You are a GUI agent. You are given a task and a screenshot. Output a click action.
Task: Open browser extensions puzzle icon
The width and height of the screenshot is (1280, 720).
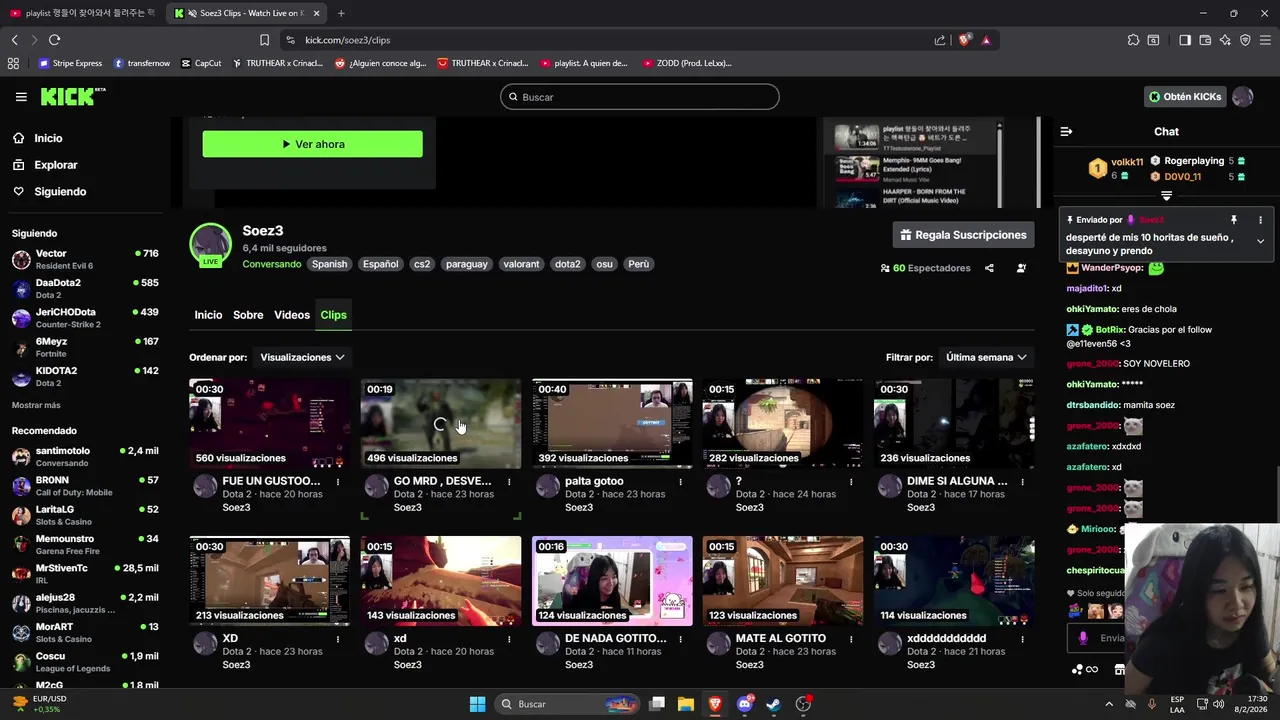click(1133, 40)
